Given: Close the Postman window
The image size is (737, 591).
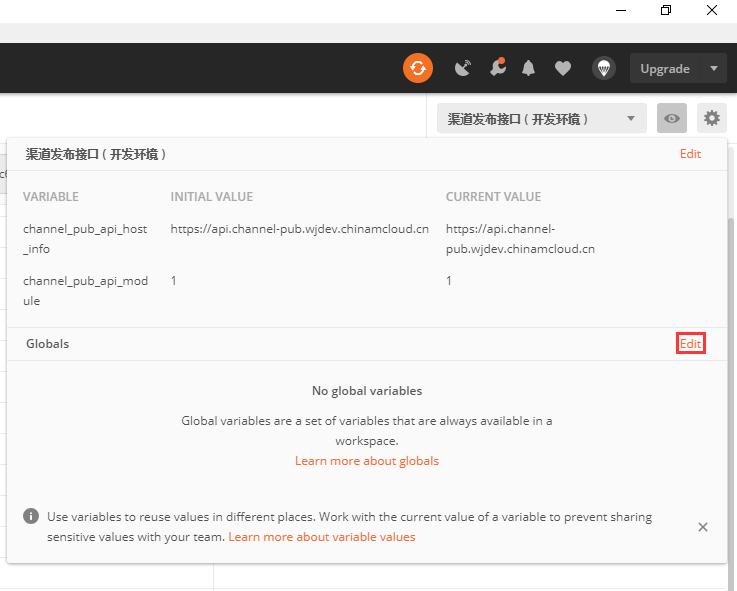Looking at the screenshot, I should [712, 10].
